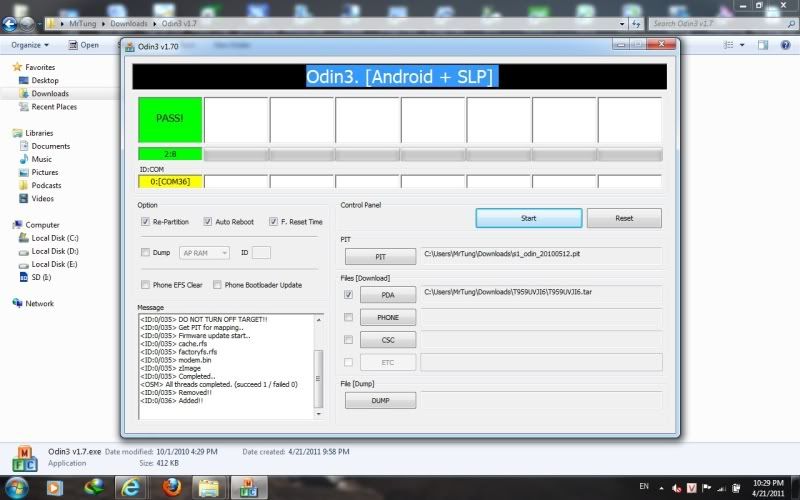
Task: Open the Organize menu in Explorer
Action: (30, 45)
